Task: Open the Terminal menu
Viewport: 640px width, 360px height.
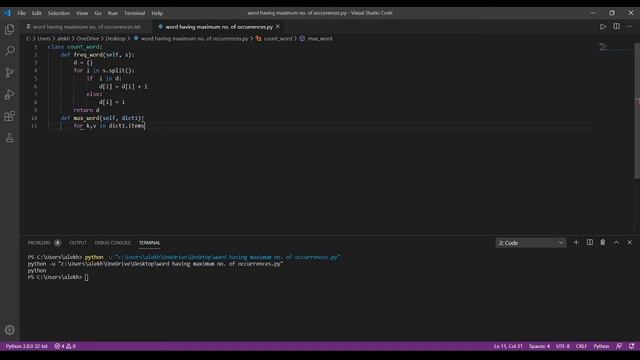Action: (x=134, y=13)
